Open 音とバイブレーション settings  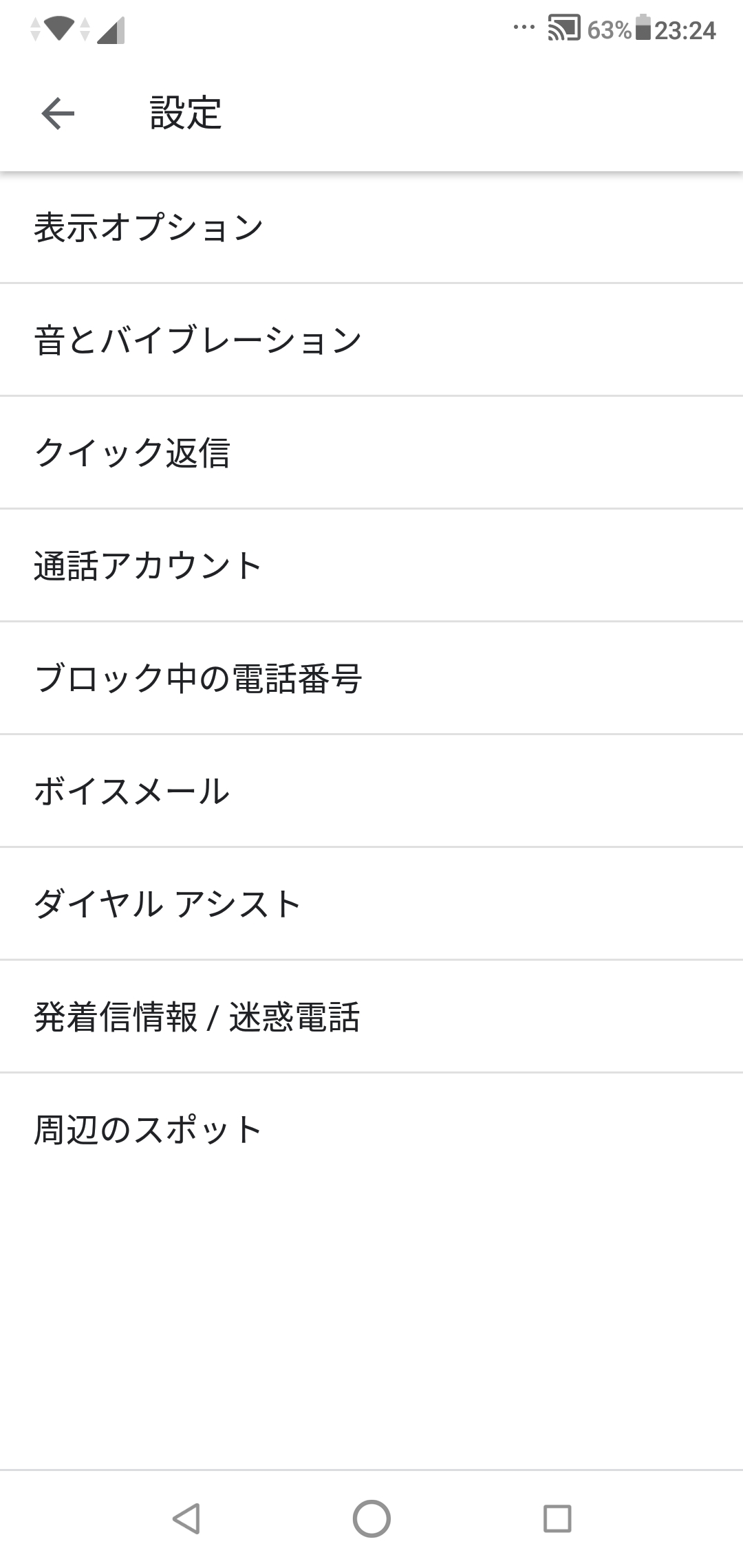[x=371, y=340]
